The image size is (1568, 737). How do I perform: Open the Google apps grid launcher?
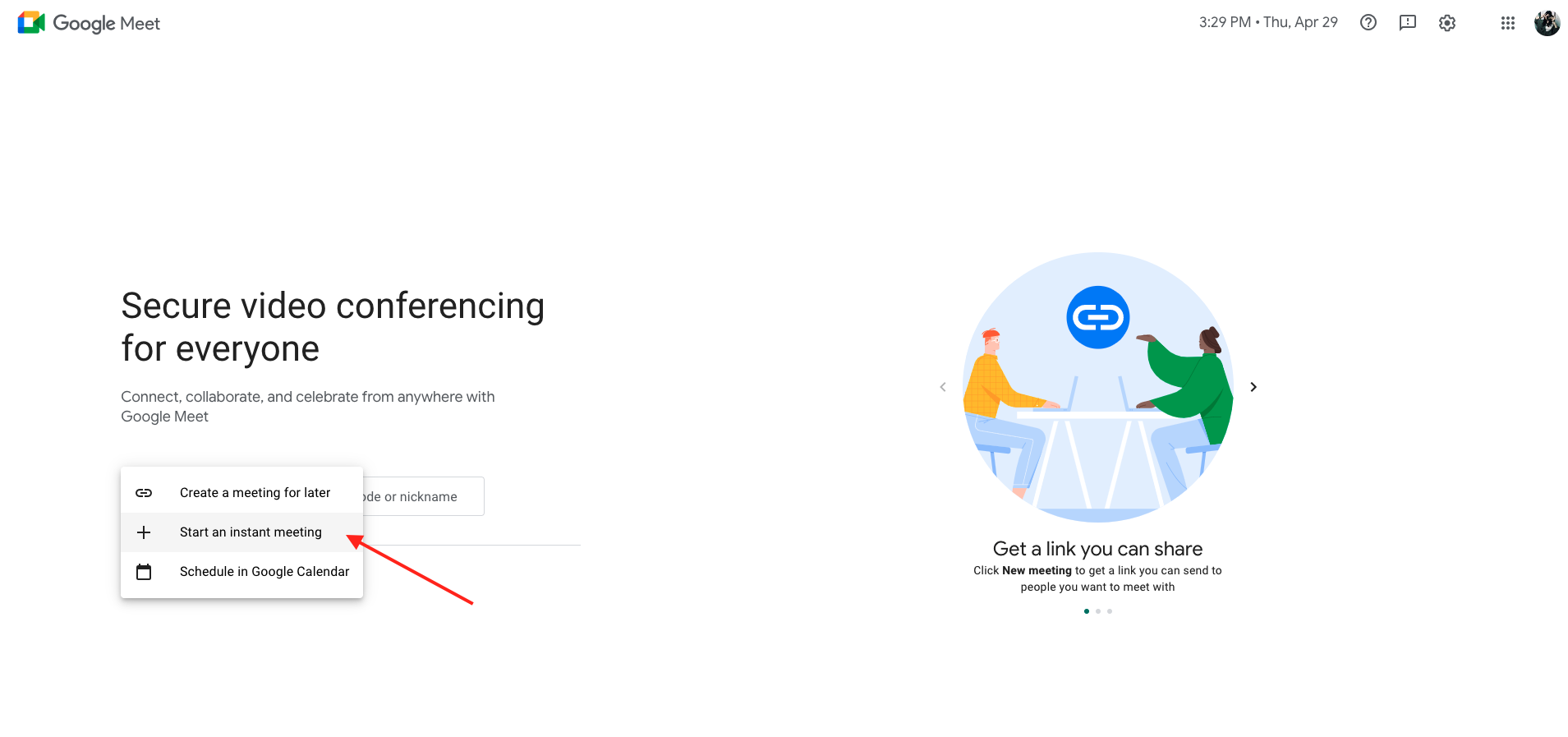[x=1507, y=23]
